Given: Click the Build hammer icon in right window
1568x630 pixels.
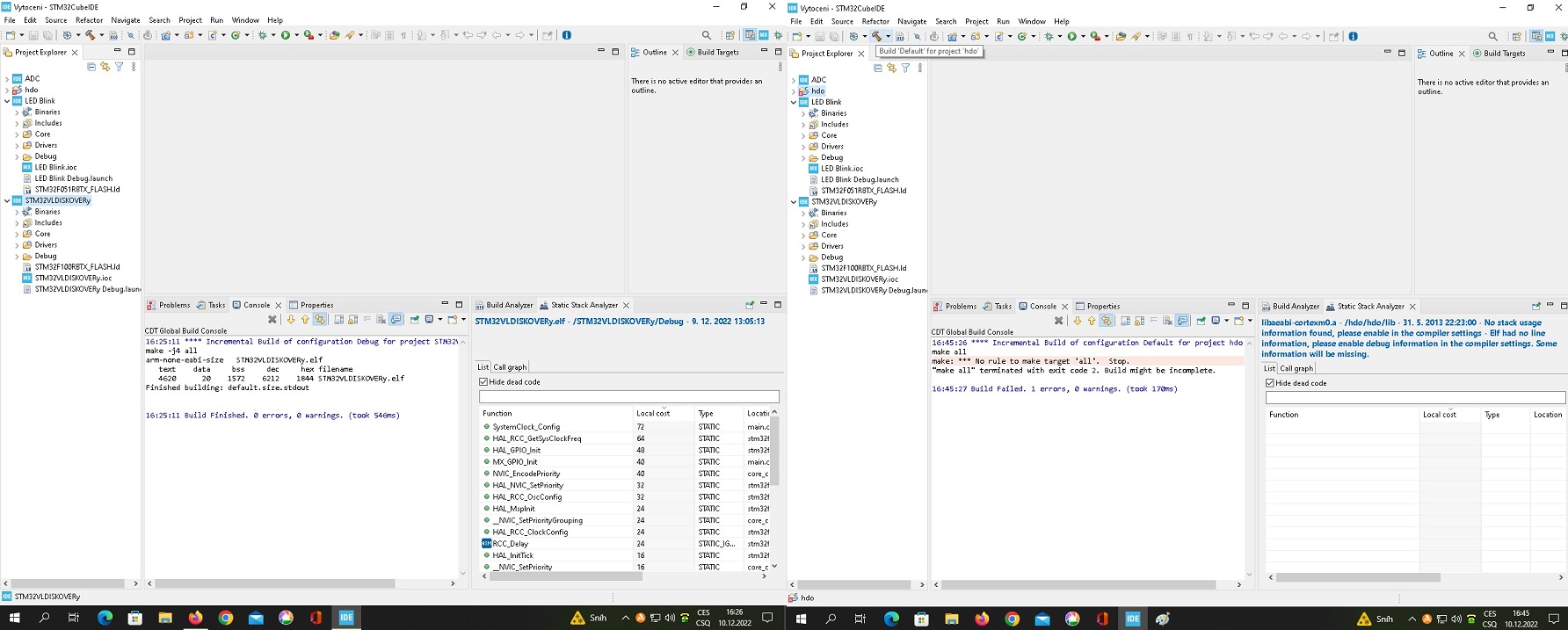Looking at the screenshot, I should pyautogui.click(x=876, y=36).
